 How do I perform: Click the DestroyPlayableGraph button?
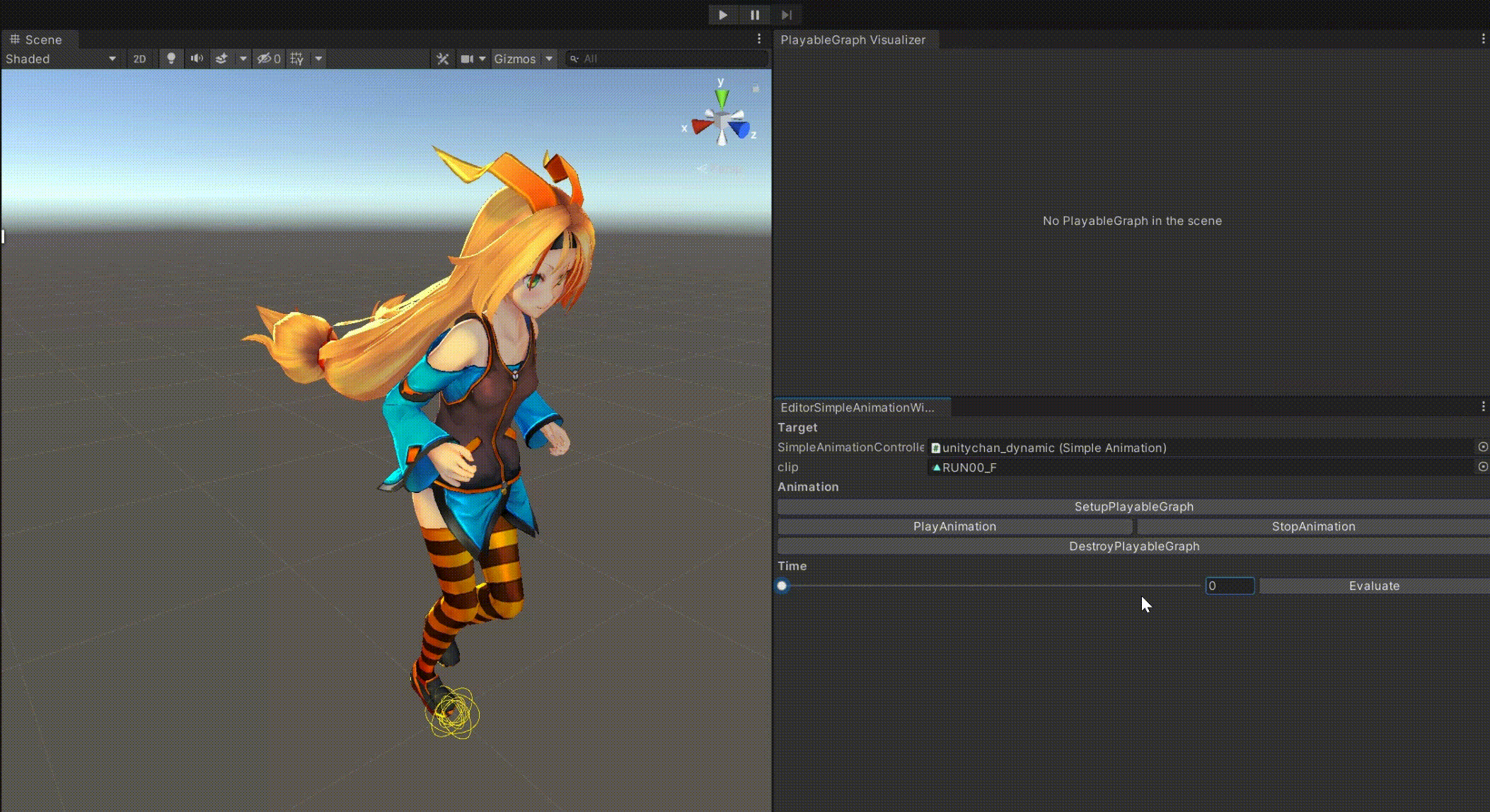pyautogui.click(x=1133, y=546)
